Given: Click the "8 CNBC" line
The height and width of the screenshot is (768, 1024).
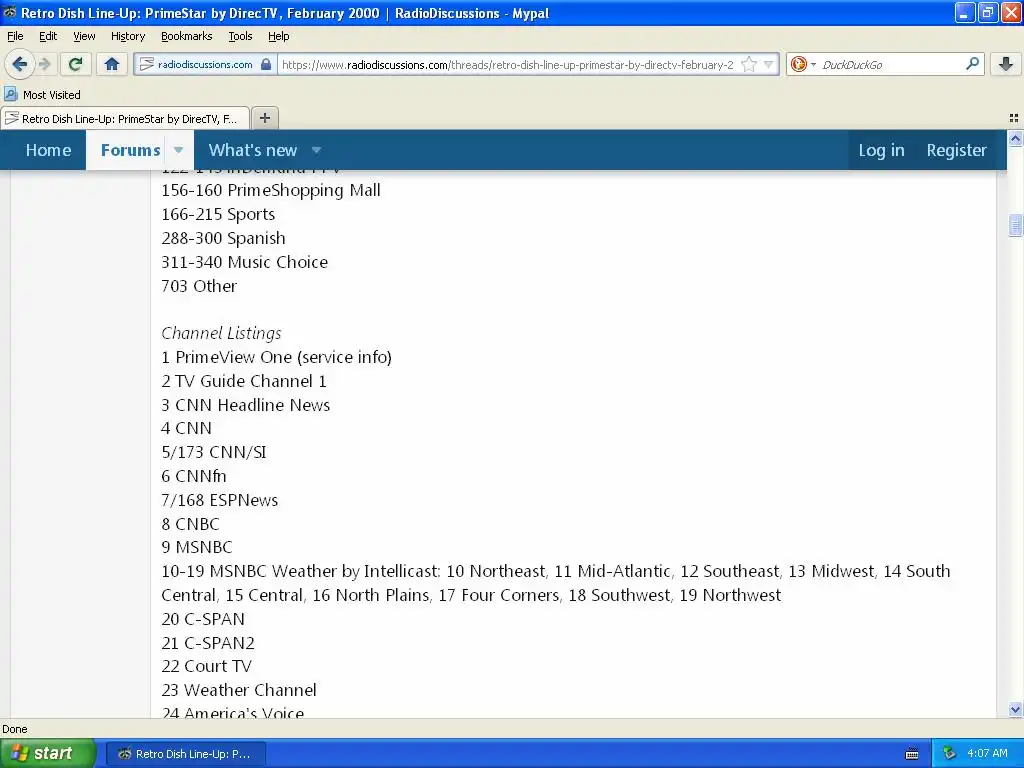Looking at the screenshot, I should click(190, 524).
